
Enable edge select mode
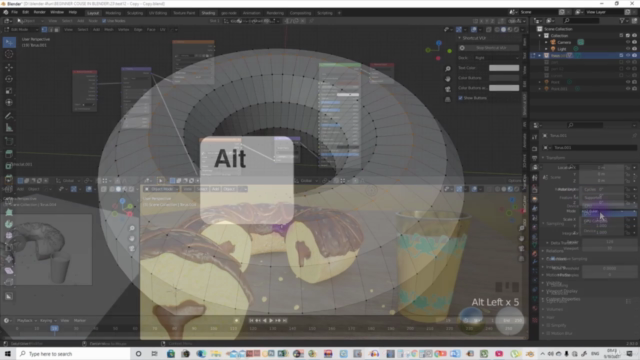51,29
